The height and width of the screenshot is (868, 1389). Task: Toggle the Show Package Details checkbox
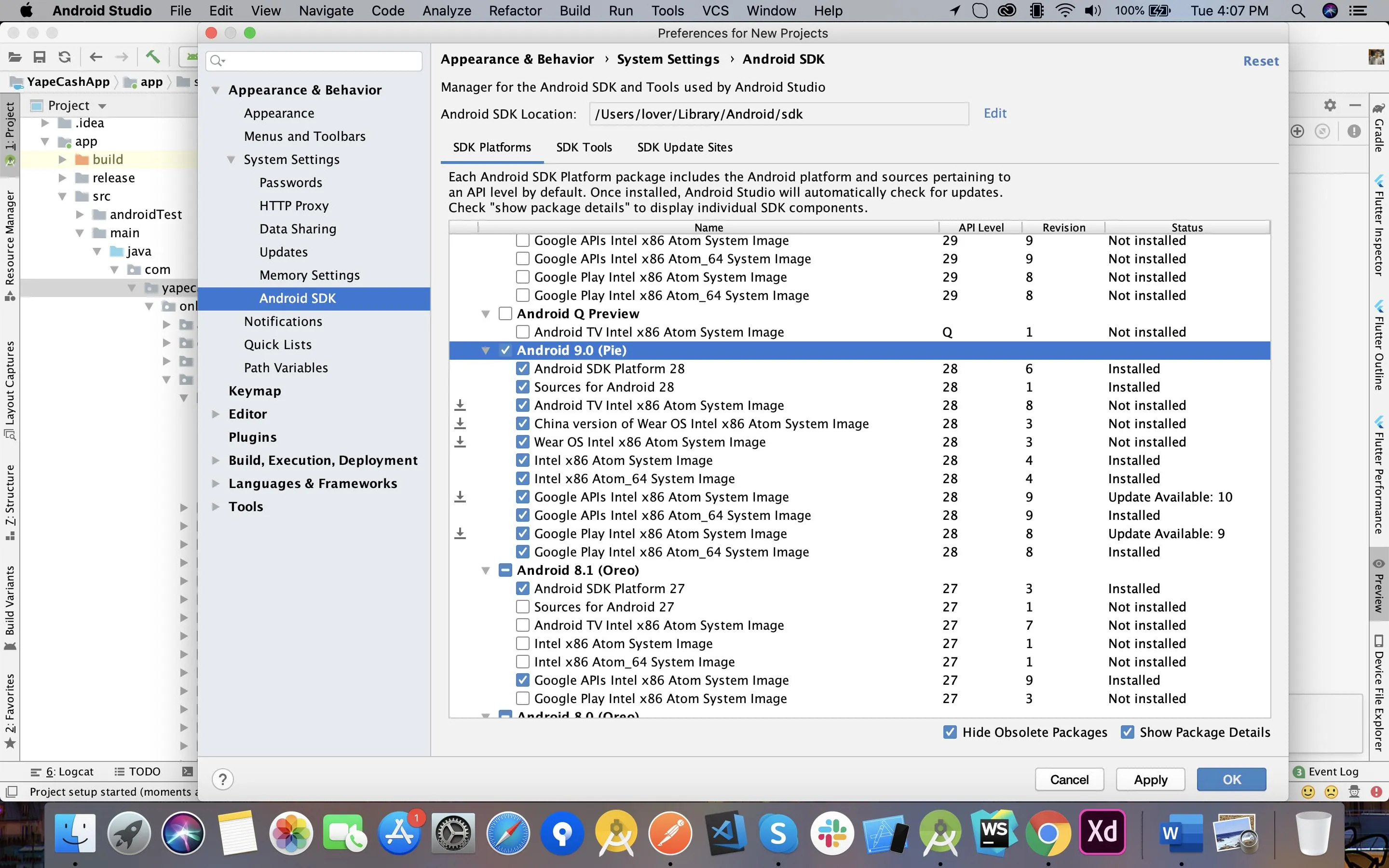click(x=1127, y=732)
